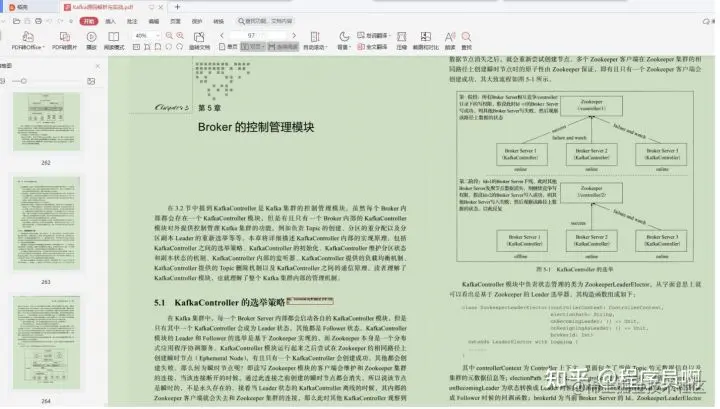Screen dimensions: 720x409
Task: Open the 开始 ribbon tab
Action: (89, 21)
